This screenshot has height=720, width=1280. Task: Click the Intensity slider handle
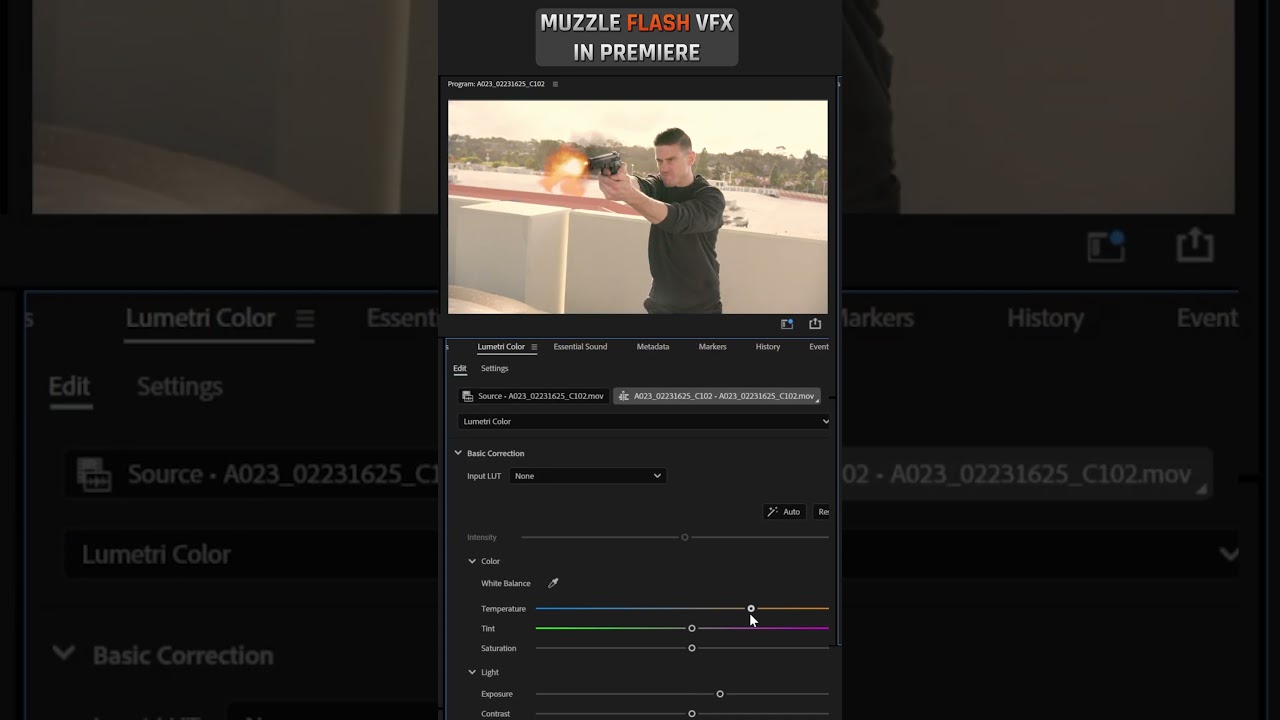coord(685,537)
